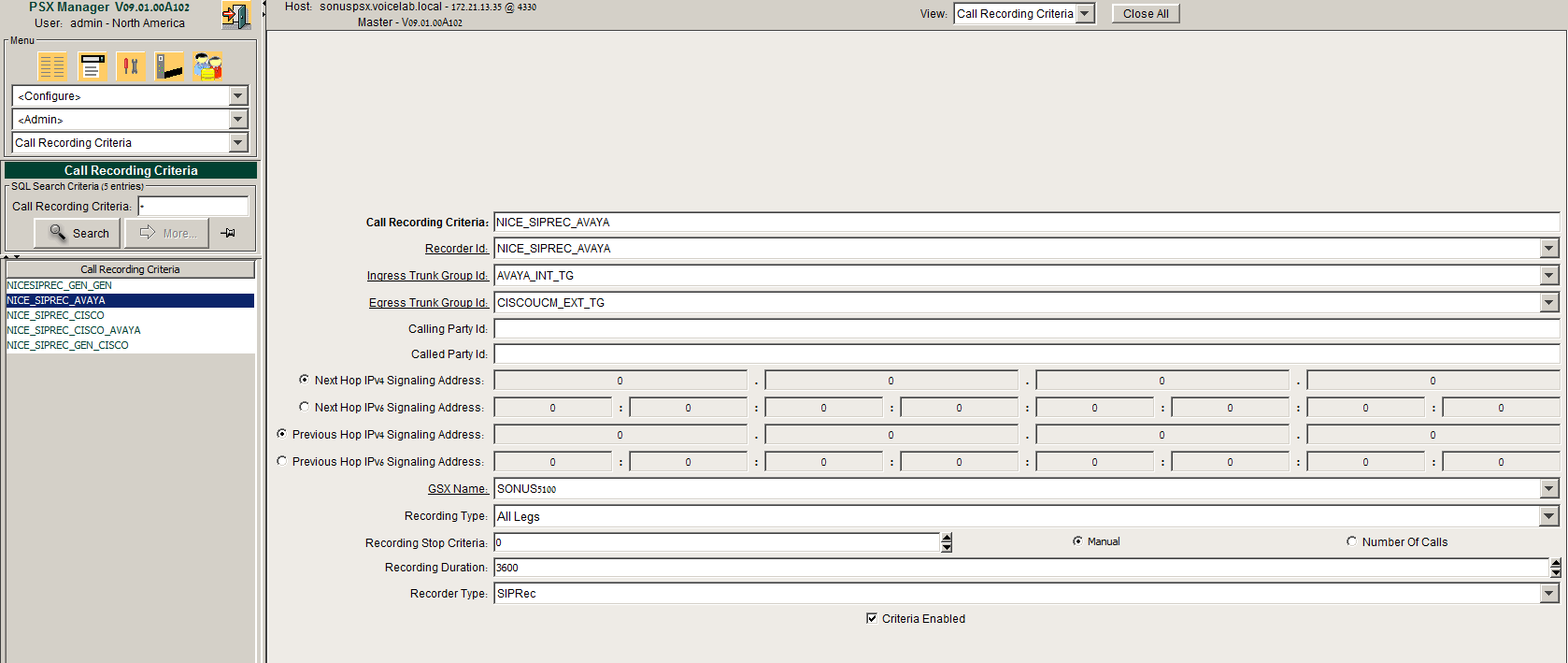Expand the Recorder Type dropdown
The height and width of the screenshot is (663, 1568).
tap(1549, 594)
